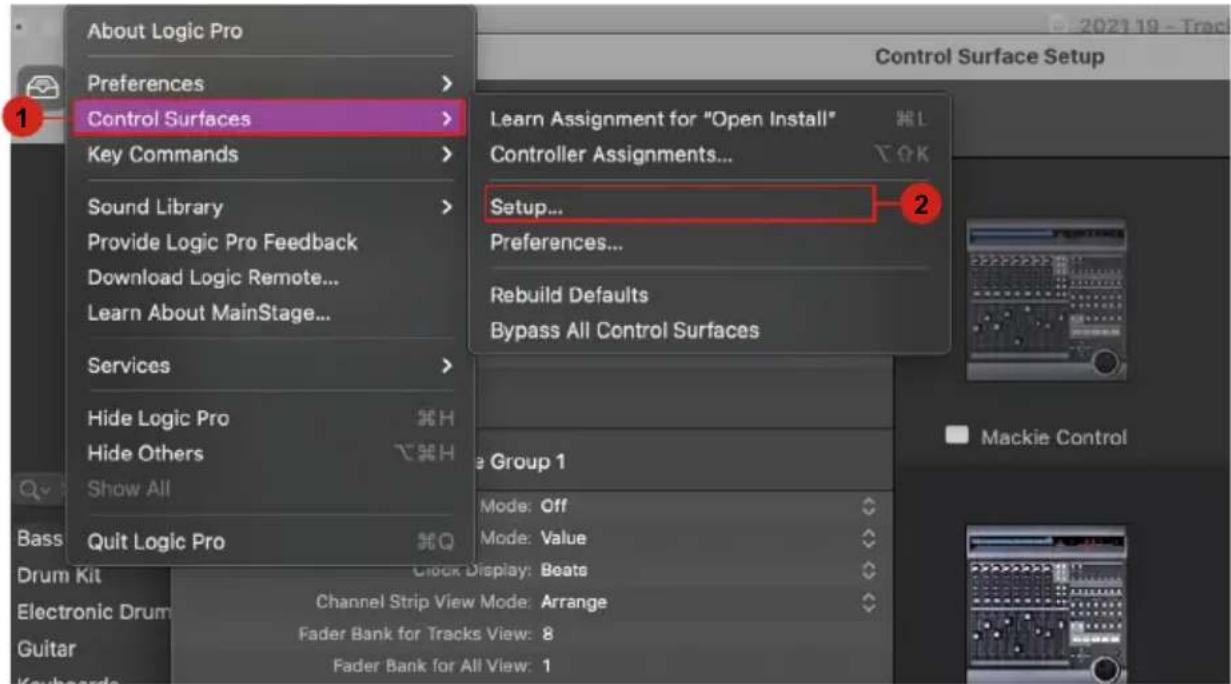Select Hide Others
Screen dimensions: 1231x684
[269, 453]
